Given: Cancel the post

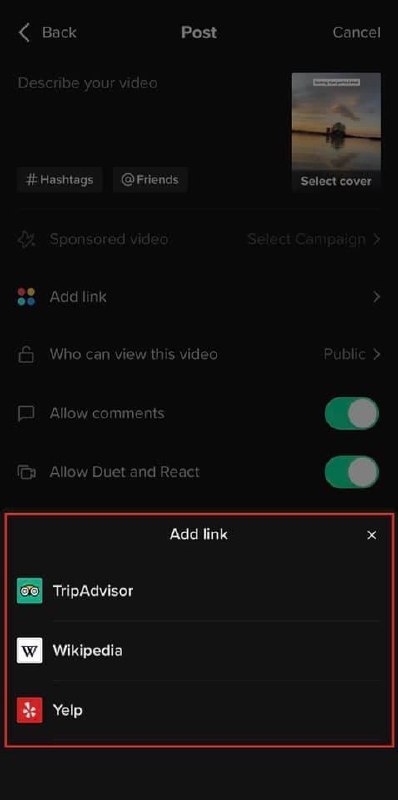Looking at the screenshot, I should 357,33.
